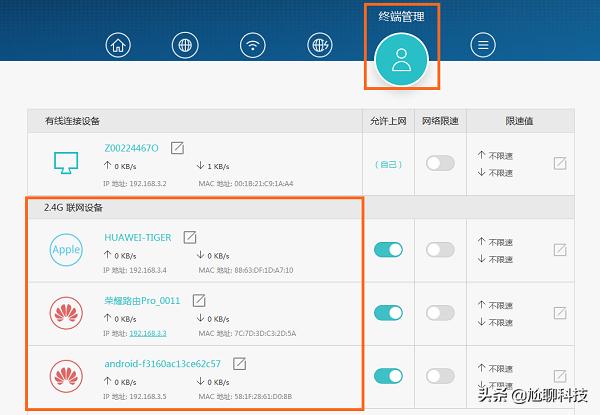Open the Wi-Fi settings icon

[253, 45]
